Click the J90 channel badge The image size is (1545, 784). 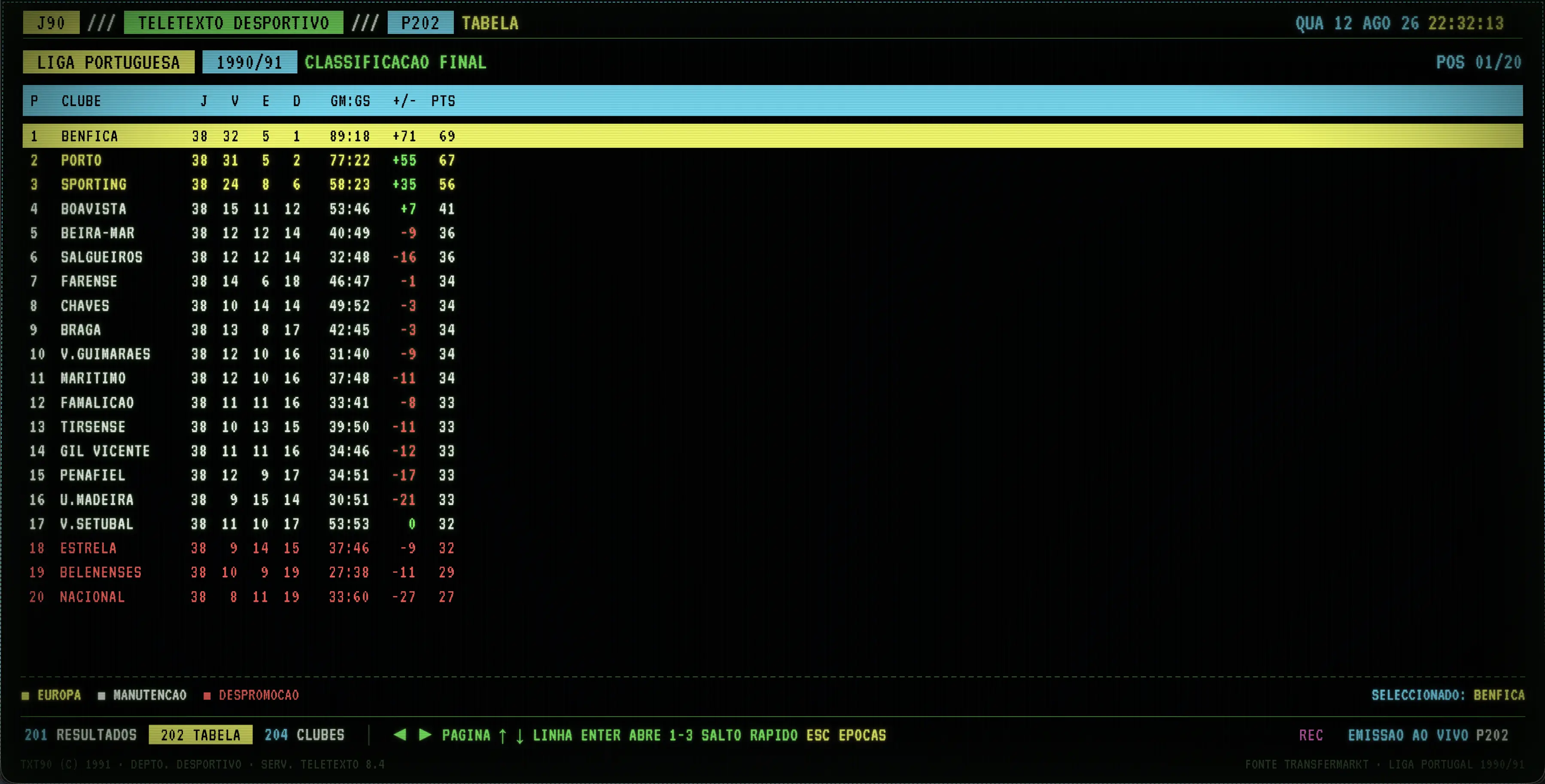point(51,23)
